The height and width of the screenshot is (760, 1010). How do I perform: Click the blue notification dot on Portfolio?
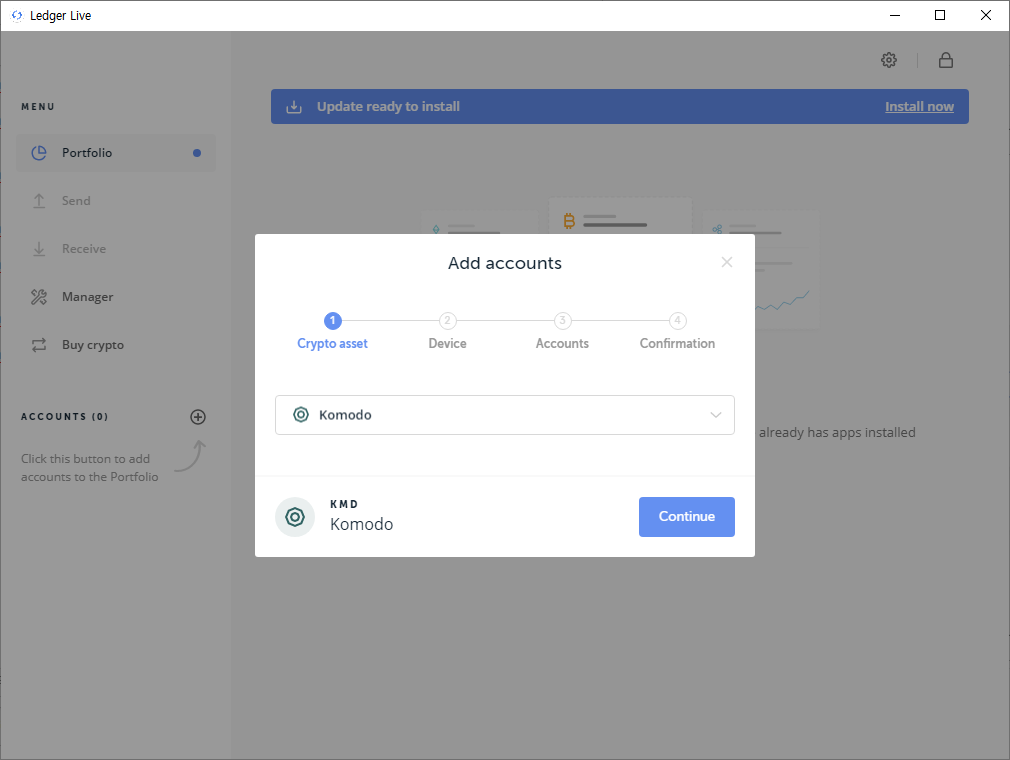(197, 153)
